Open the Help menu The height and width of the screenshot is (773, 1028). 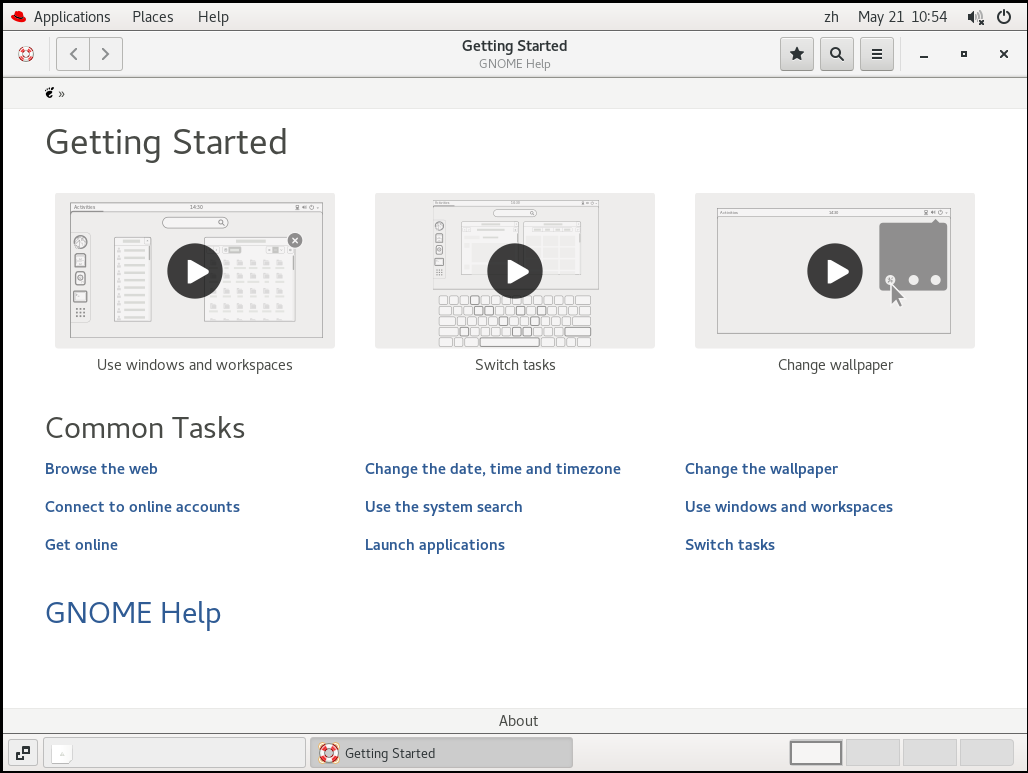(213, 17)
